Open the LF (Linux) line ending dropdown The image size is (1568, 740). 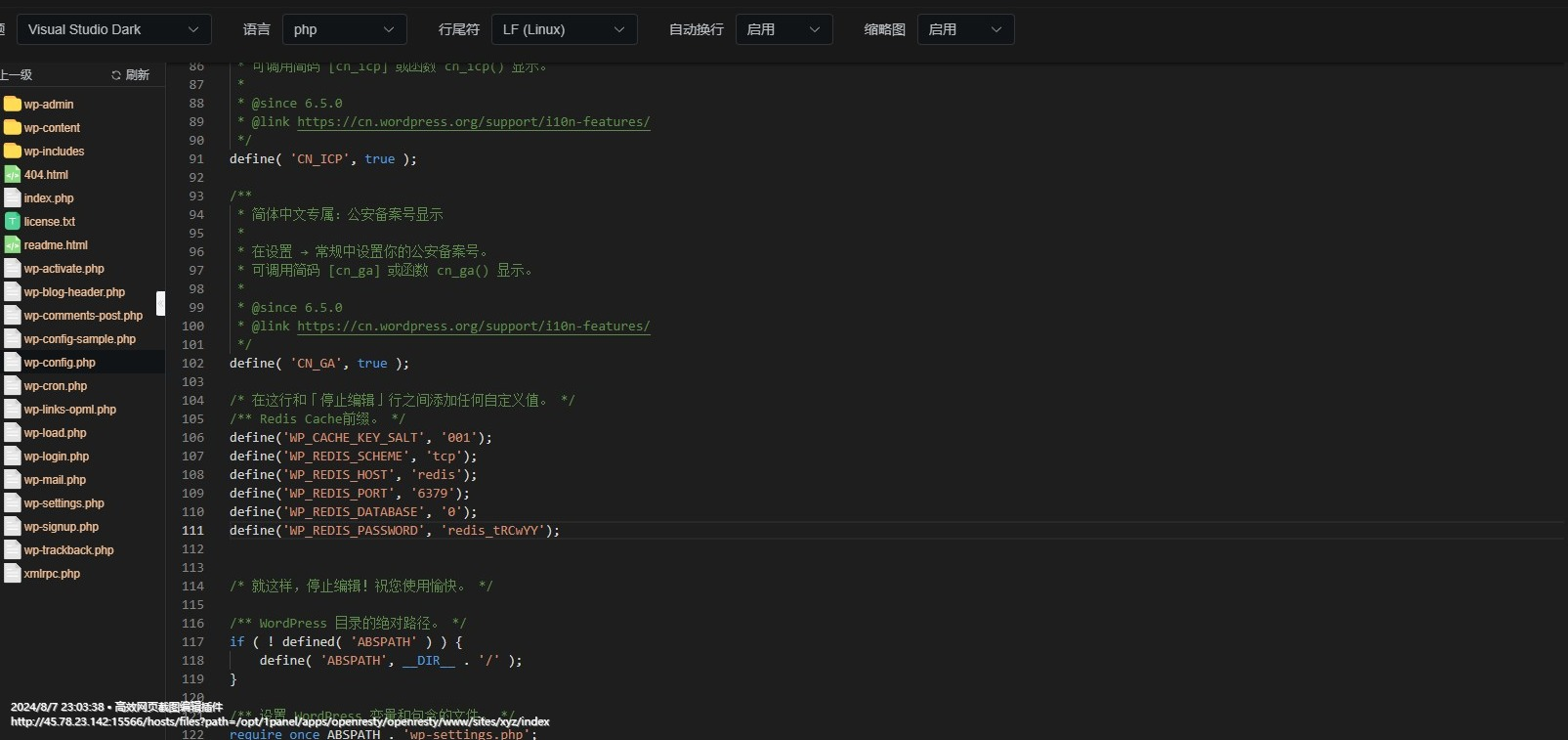(x=565, y=29)
